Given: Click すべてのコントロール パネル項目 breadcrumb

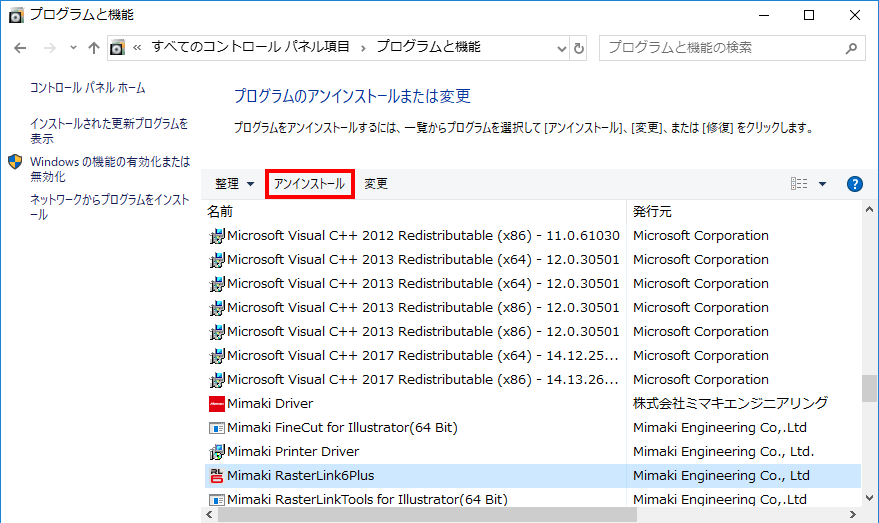Looking at the screenshot, I should point(250,47).
